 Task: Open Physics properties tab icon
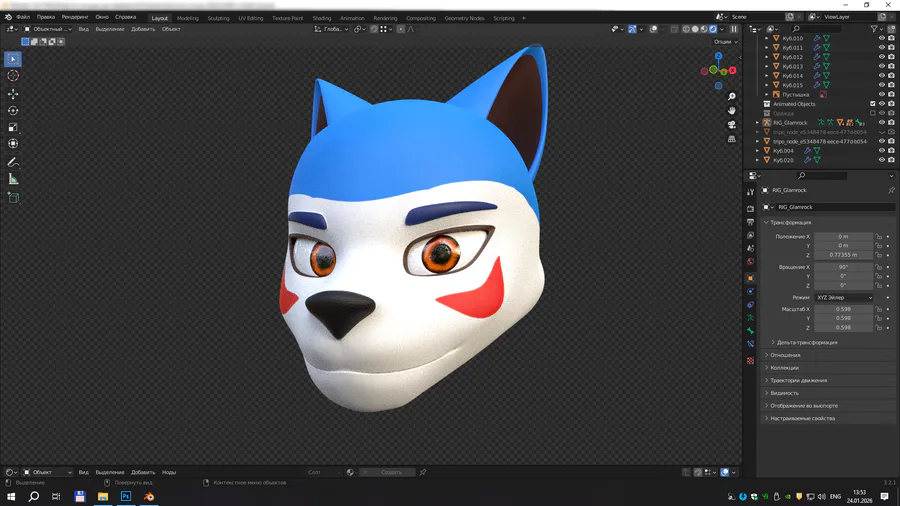point(750,291)
